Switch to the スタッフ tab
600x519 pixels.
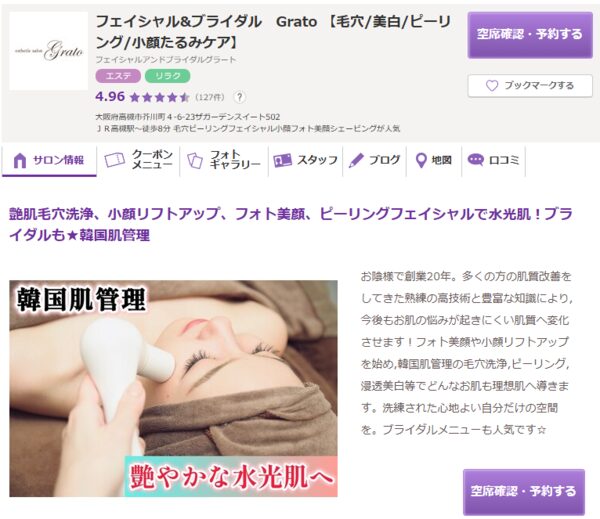(x=305, y=160)
